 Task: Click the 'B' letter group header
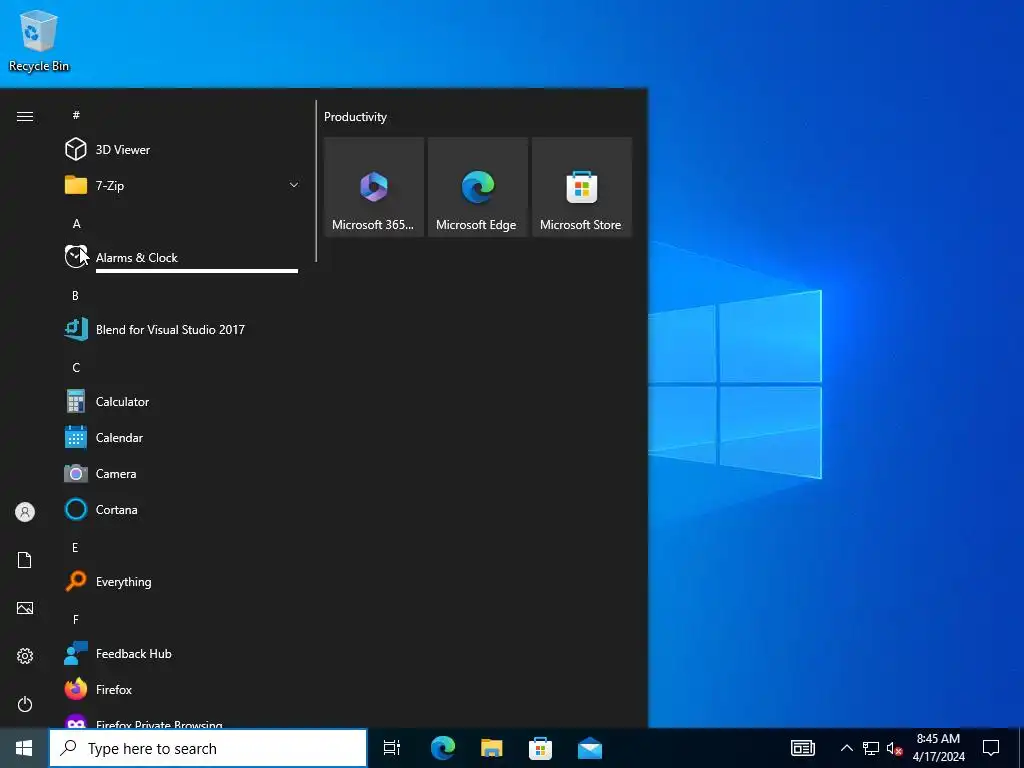click(75, 295)
